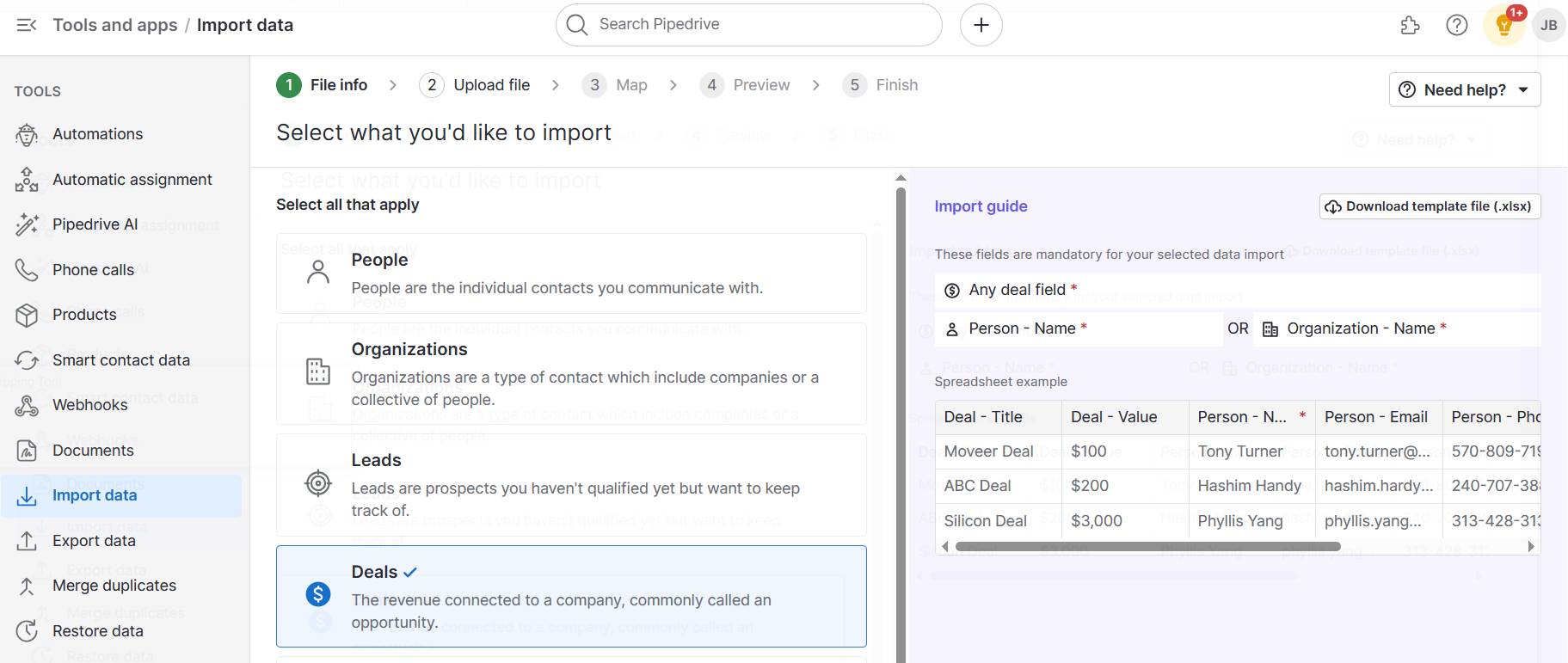Image resolution: width=1568 pixels, height=663 pixels.
Task: Open Smart contact data sidebar item
Action: (x=121, y=360)
